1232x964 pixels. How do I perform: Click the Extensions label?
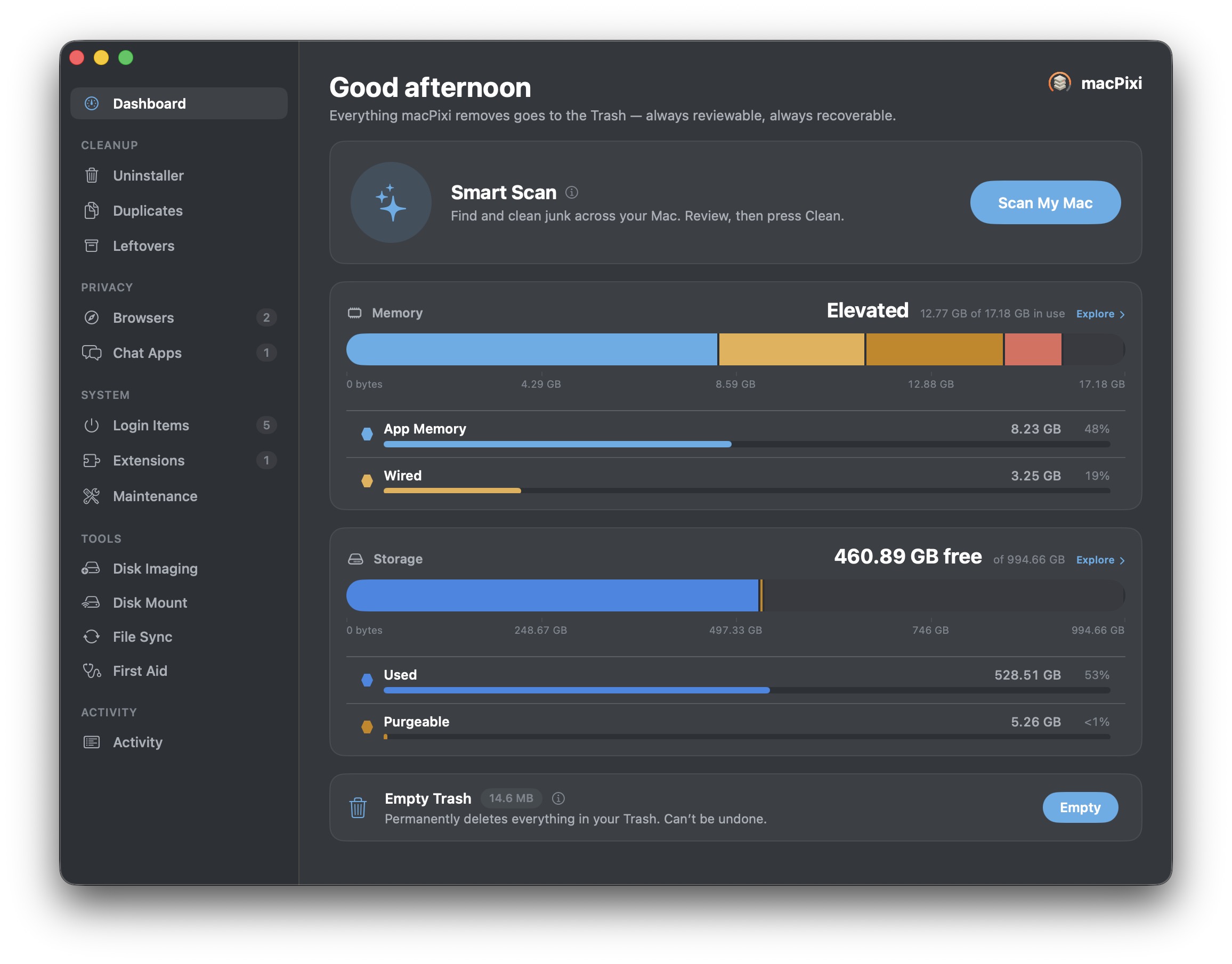(x=149, y=461)
